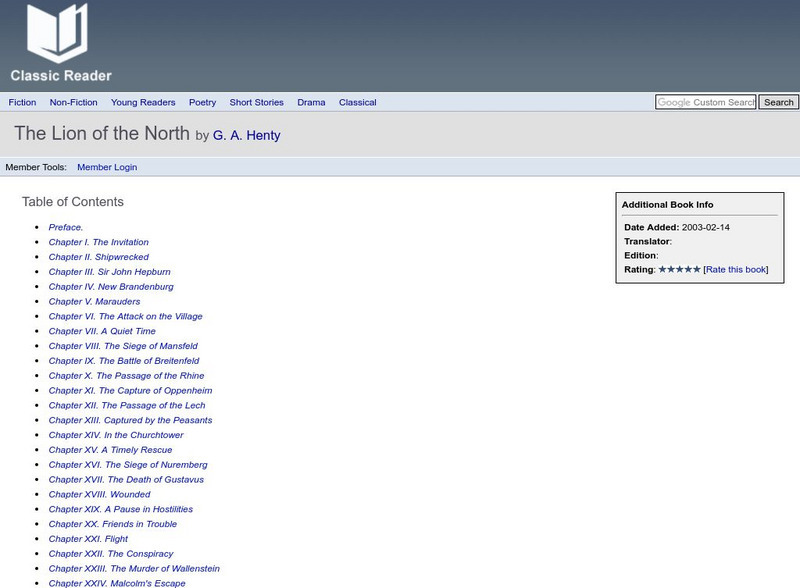Open Chapter XVII. The Death of Gustavus
Viewport: 800px width, 588px height.
126,479
